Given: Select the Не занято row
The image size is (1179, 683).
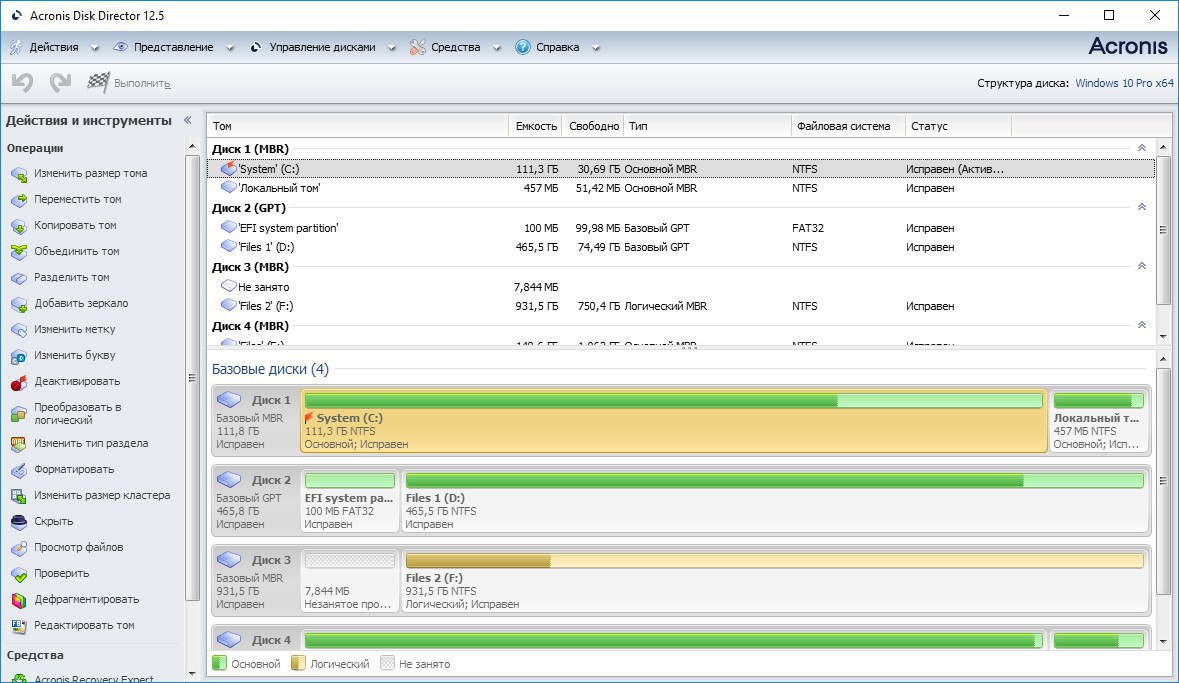Looking at the screenshot, I should point(681,287).
